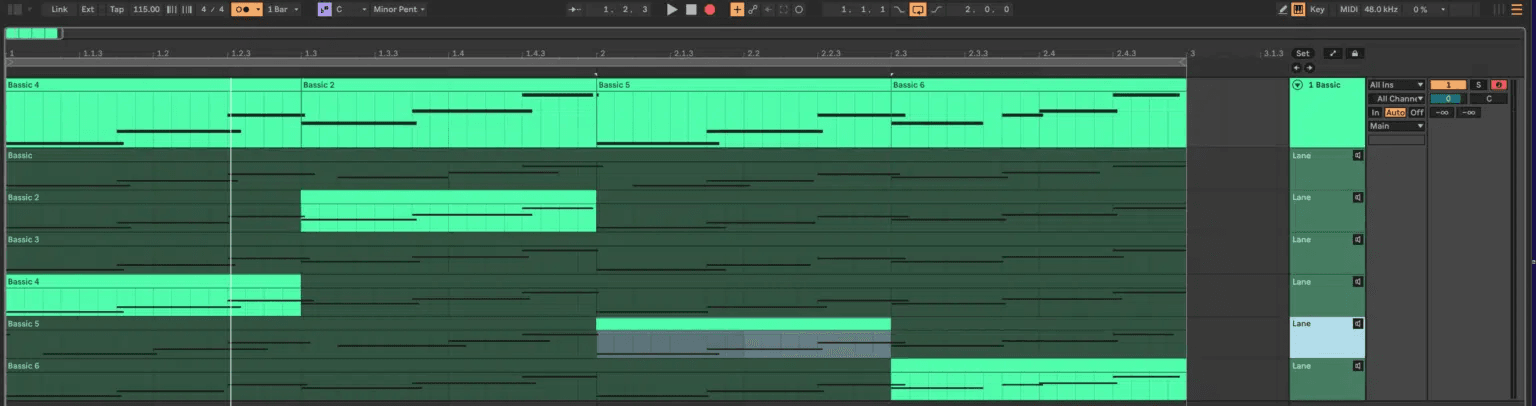1536x406 pixels.
Task: Toggle Track Activator button 1
Action: pos(1448,85)
